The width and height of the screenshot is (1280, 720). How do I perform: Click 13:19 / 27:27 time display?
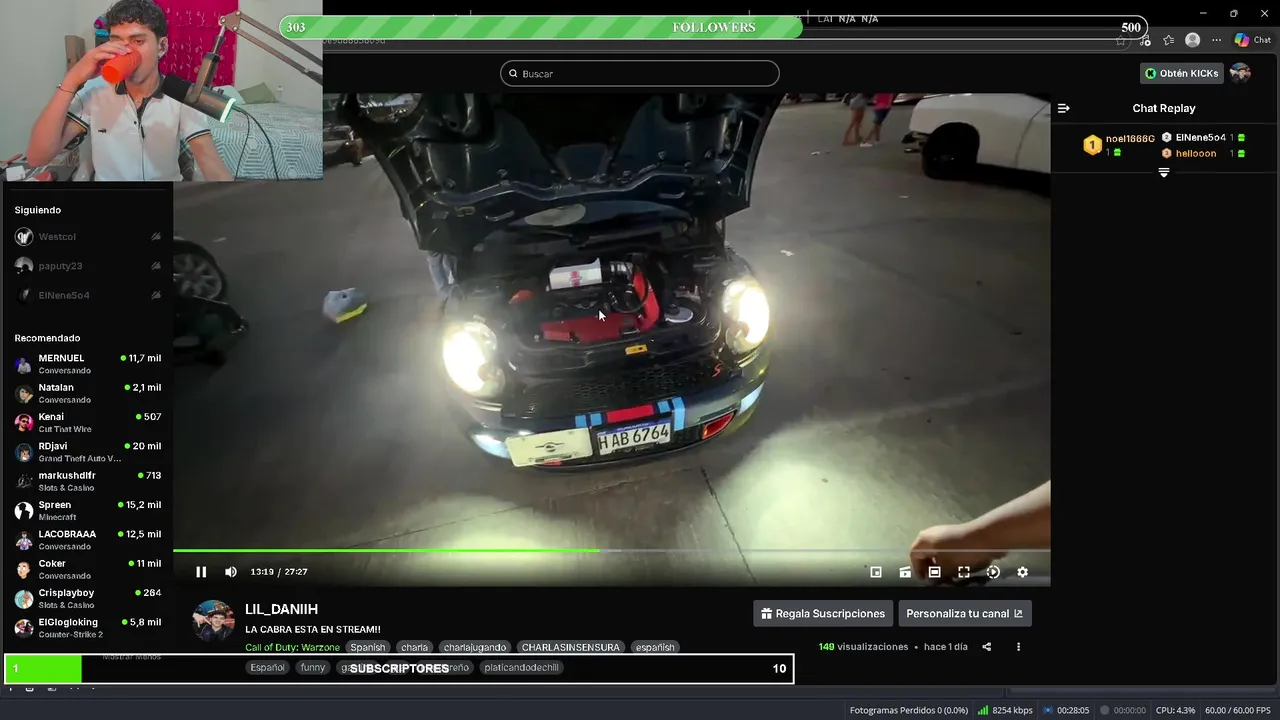279,572
